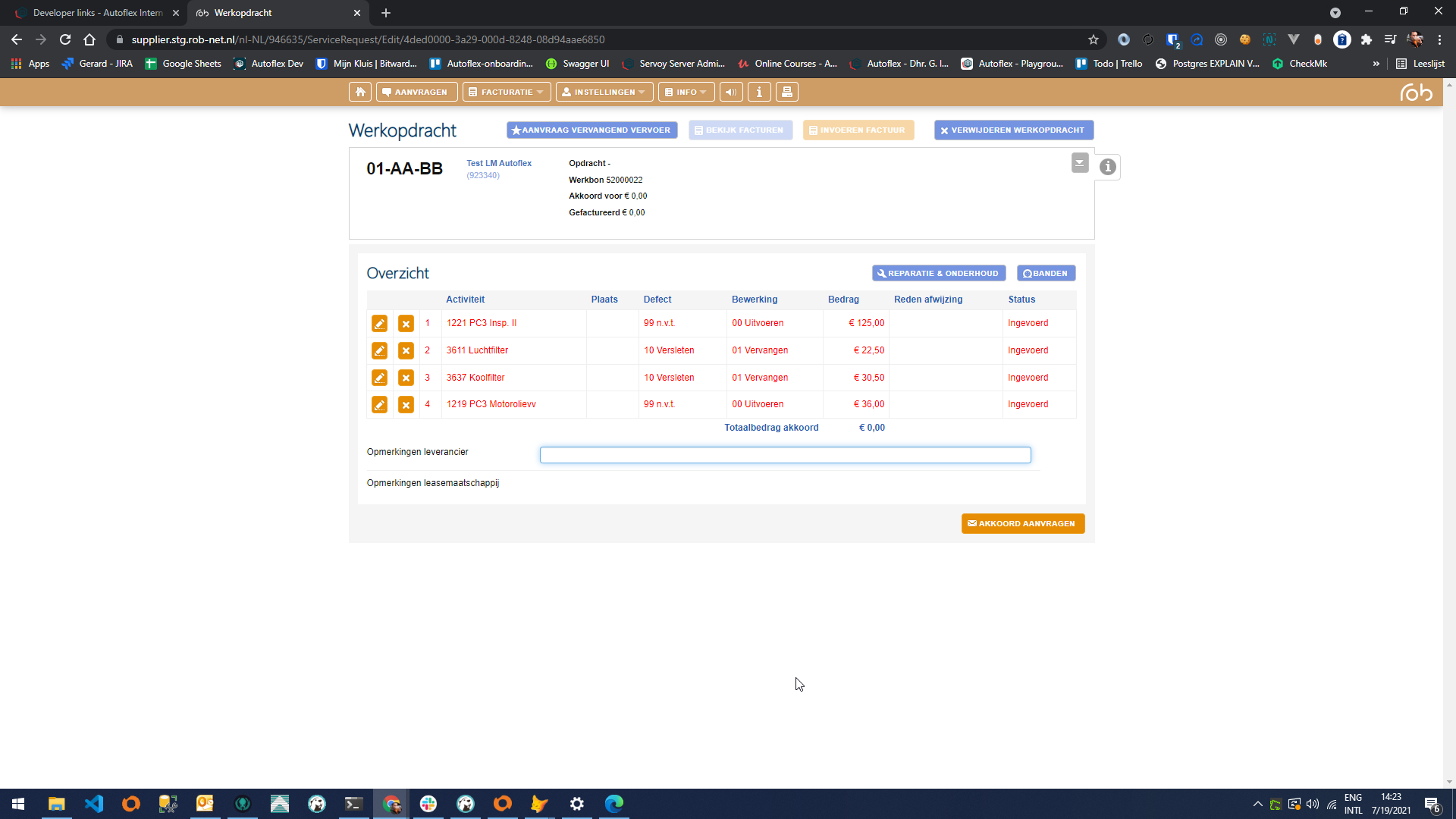
Task: Click the info 'i' icon in navbar
Action: click(x=759, y=92)
